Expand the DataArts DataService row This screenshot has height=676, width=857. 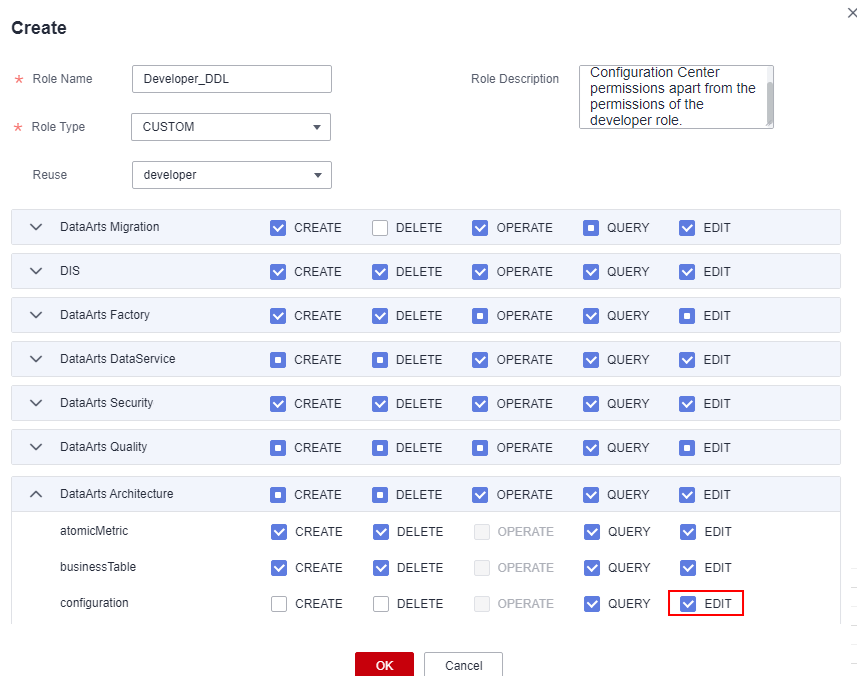(36, 359)
